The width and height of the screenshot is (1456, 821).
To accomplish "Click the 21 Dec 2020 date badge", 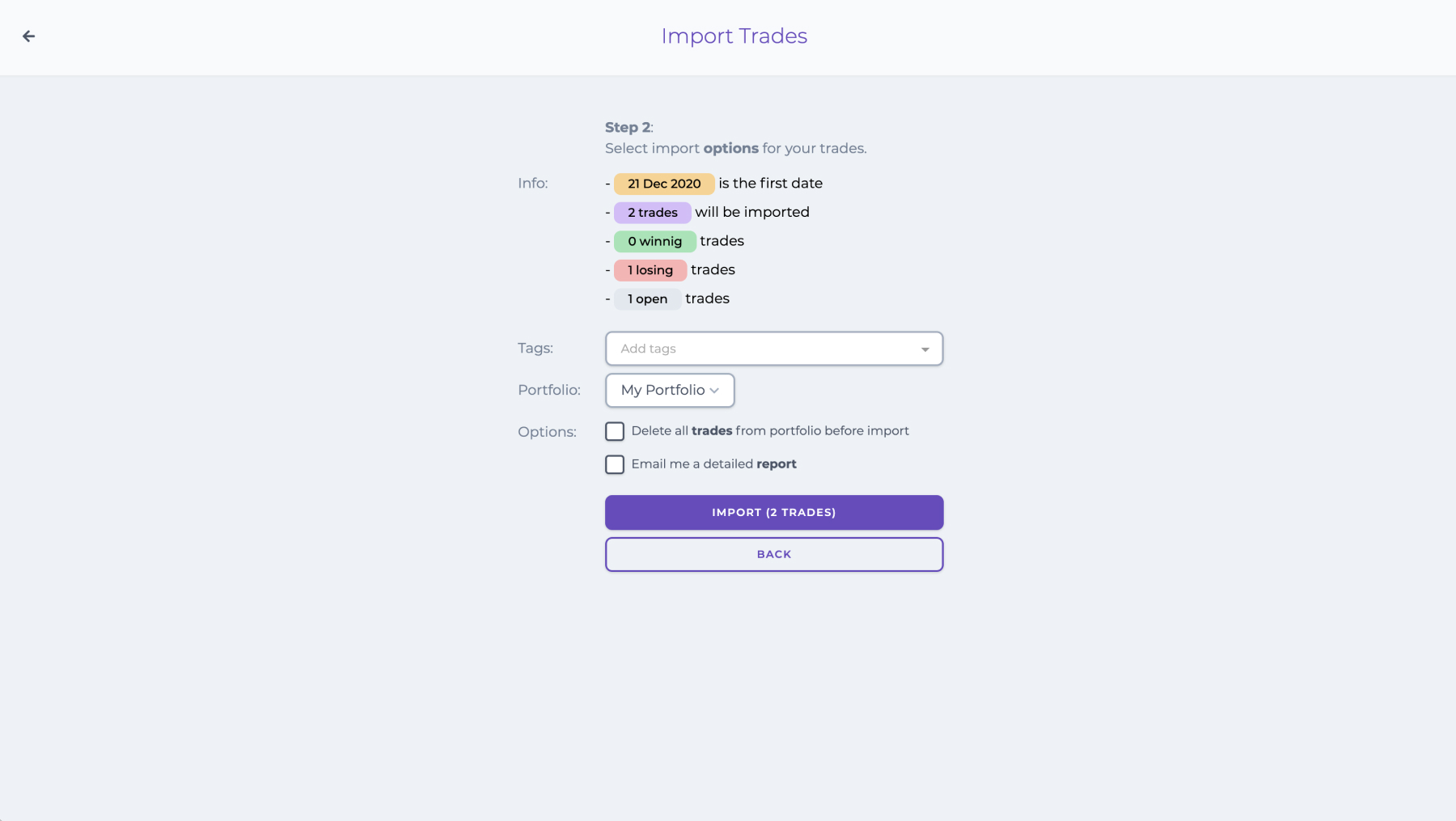I will pos(664,184).
